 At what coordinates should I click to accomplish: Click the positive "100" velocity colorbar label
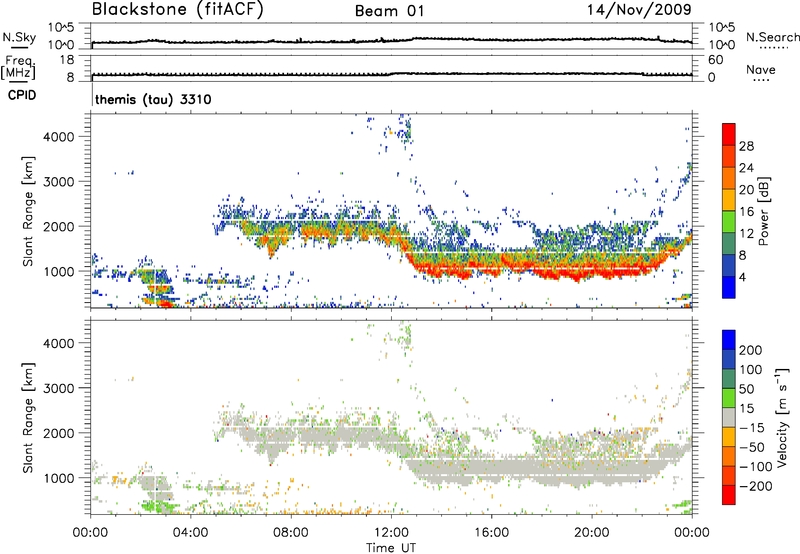(751, 369)
